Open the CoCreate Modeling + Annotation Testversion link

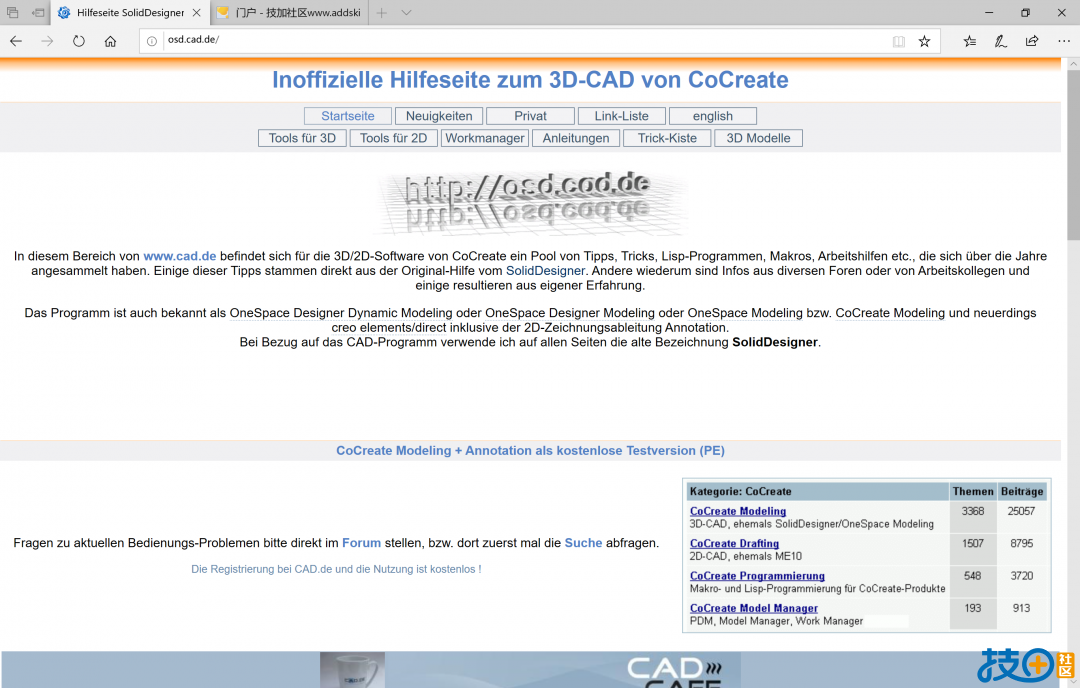tap(530, 450)
